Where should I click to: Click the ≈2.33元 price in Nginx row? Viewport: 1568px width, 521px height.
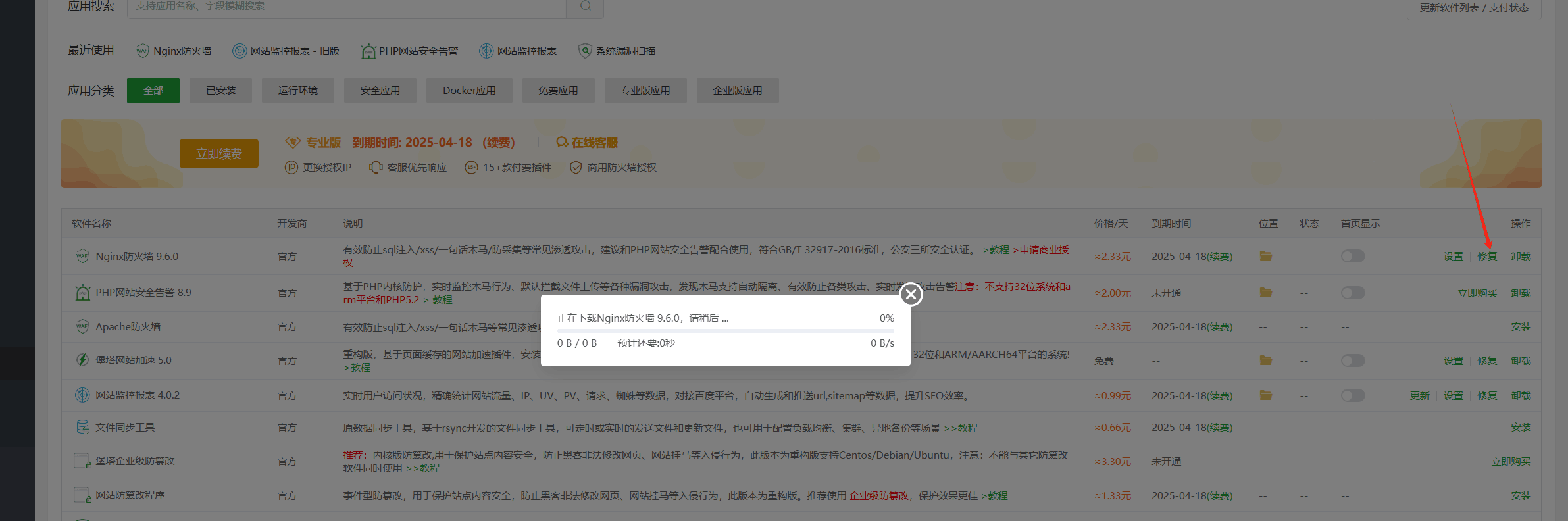[1113, 256]
